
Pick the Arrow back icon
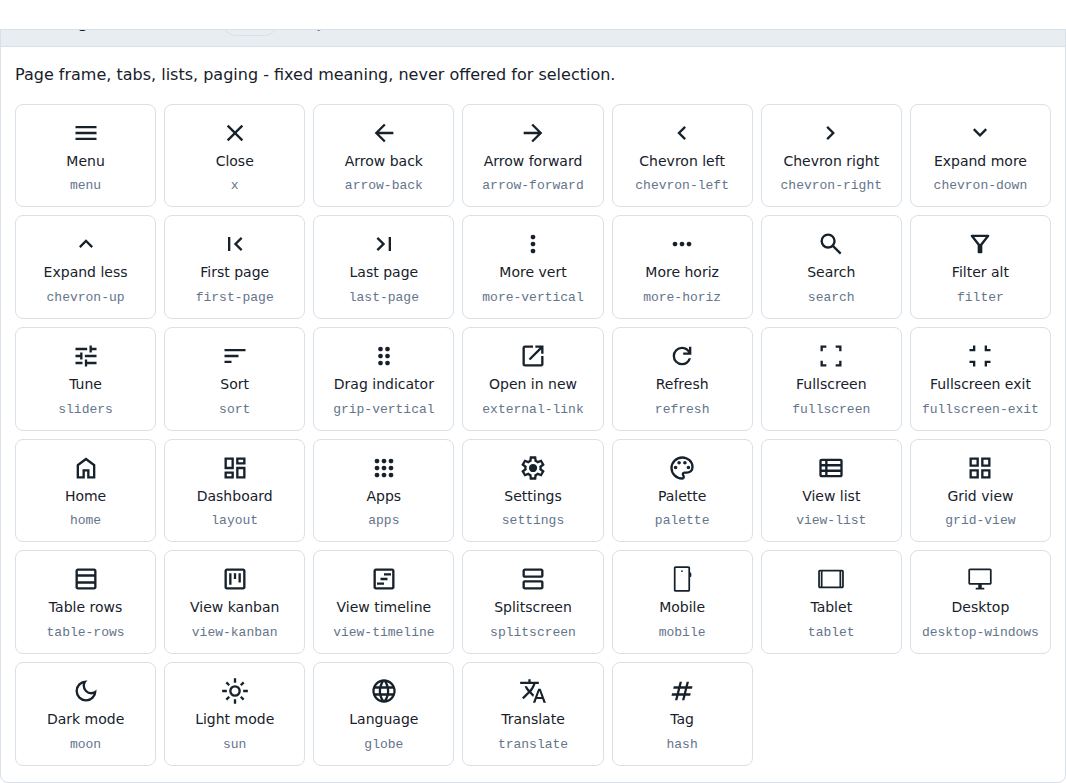383,133
